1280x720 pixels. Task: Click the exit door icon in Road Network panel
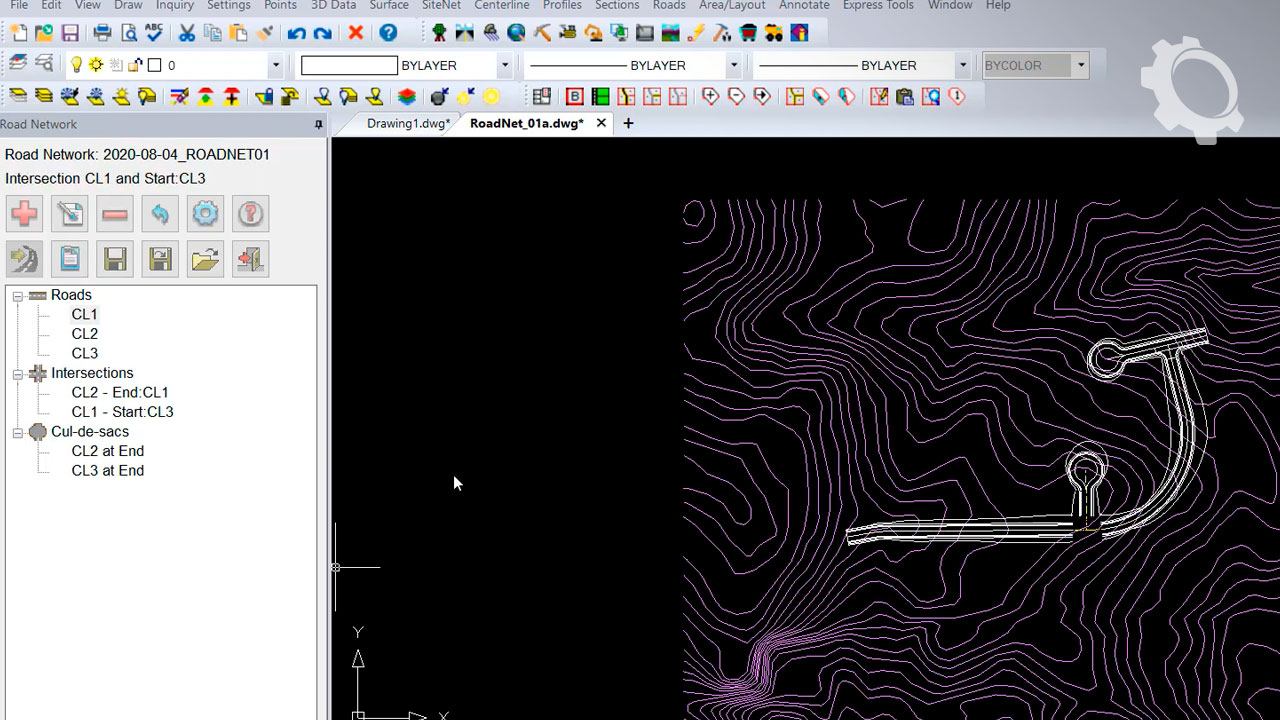pos(250,260)
